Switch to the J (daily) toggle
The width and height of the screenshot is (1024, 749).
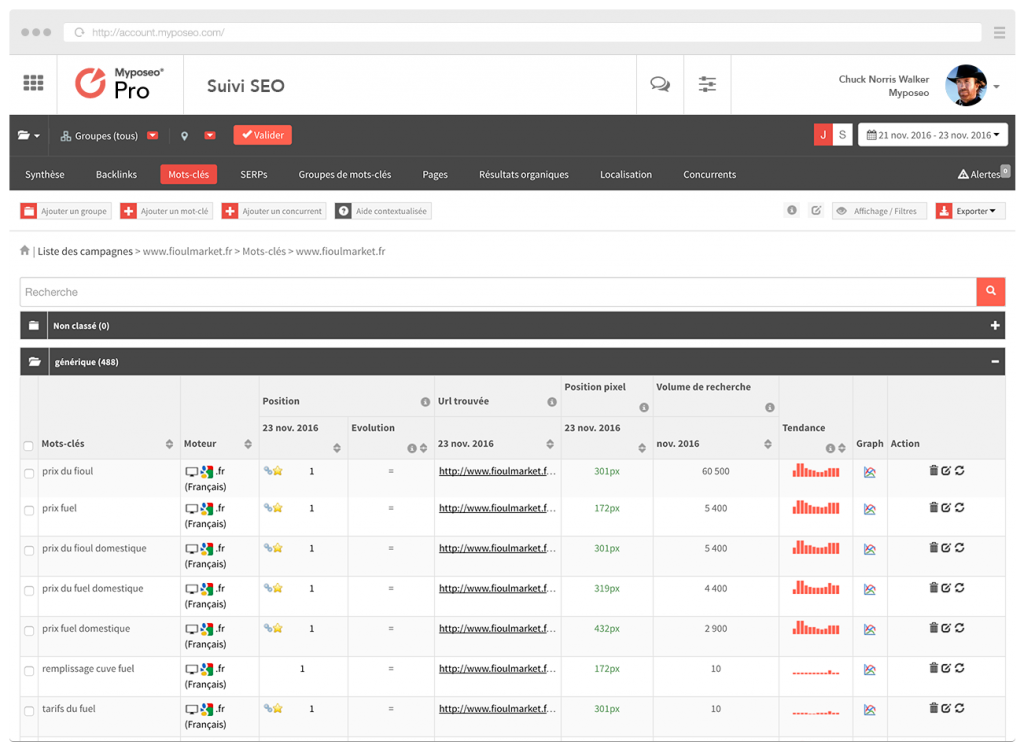[x=823, y=135]
